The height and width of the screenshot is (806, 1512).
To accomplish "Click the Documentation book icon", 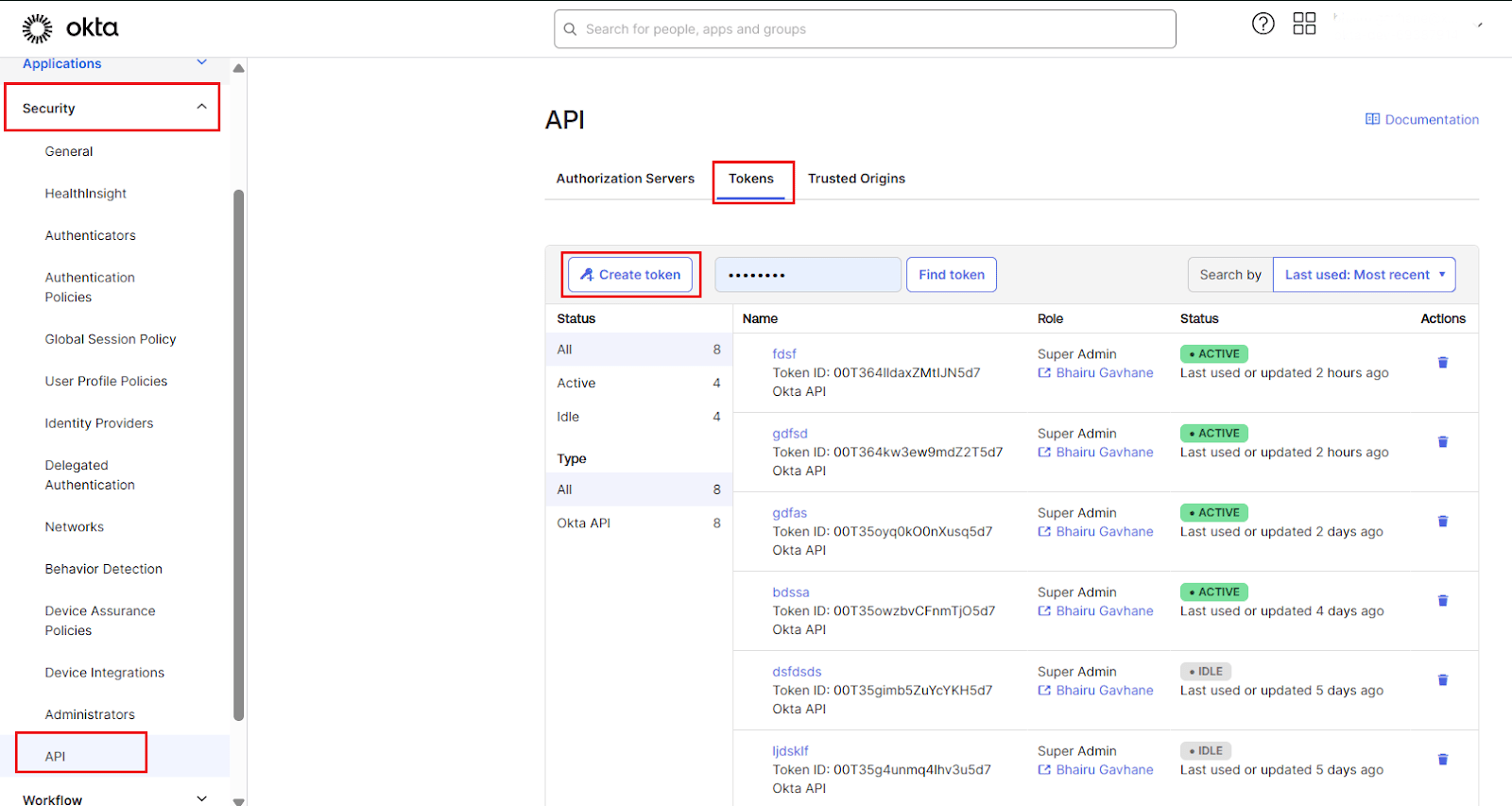I will pos(1372,119).
